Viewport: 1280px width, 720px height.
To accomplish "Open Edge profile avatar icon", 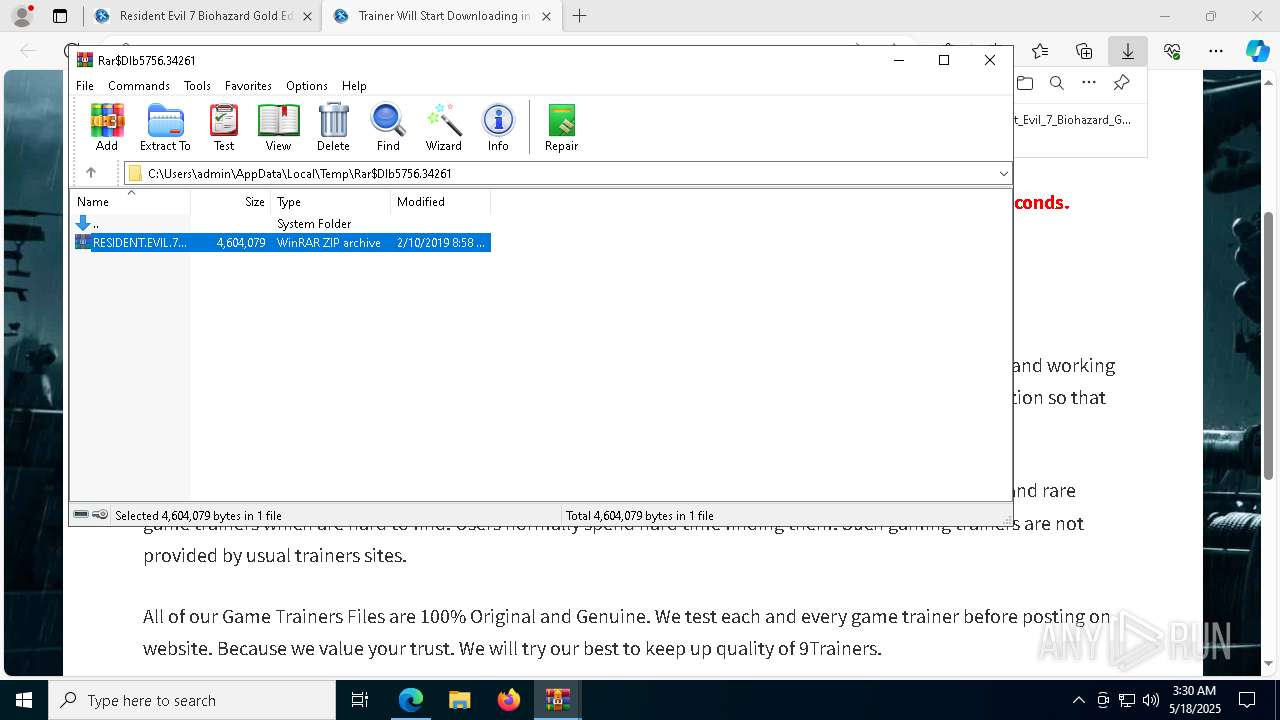I will click(x=22, y=16).
